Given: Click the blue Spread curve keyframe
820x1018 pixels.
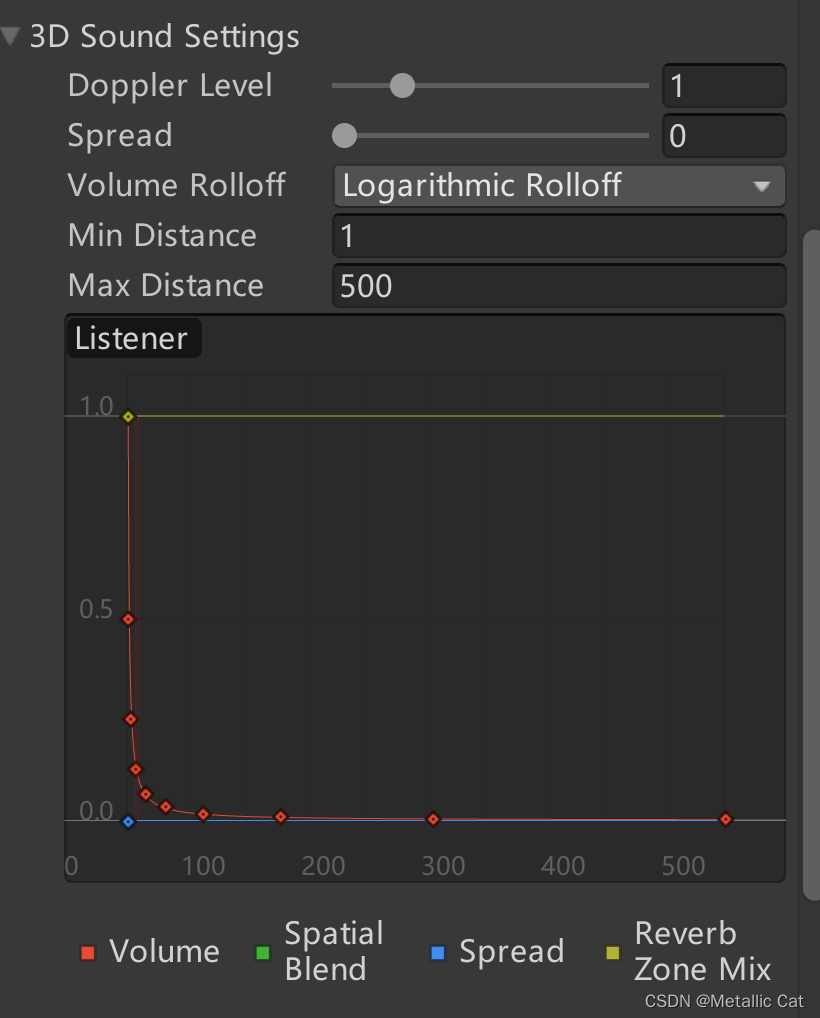Looking at the screenshot, I should (x=128, y=822).
